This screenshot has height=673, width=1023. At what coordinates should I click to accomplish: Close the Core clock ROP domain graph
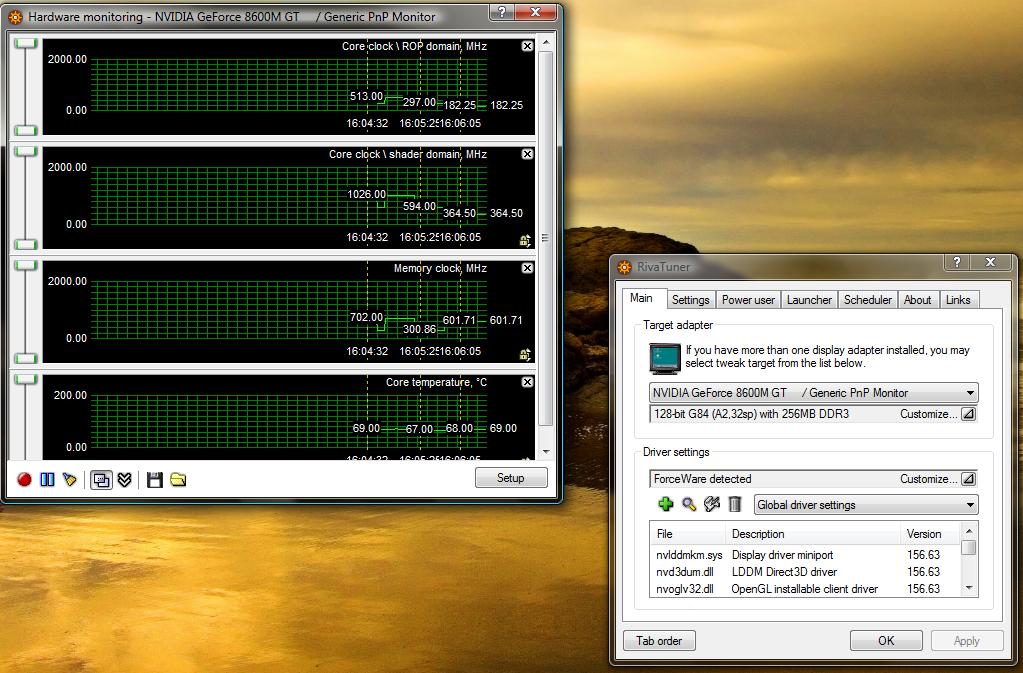[x=527, y=46]
